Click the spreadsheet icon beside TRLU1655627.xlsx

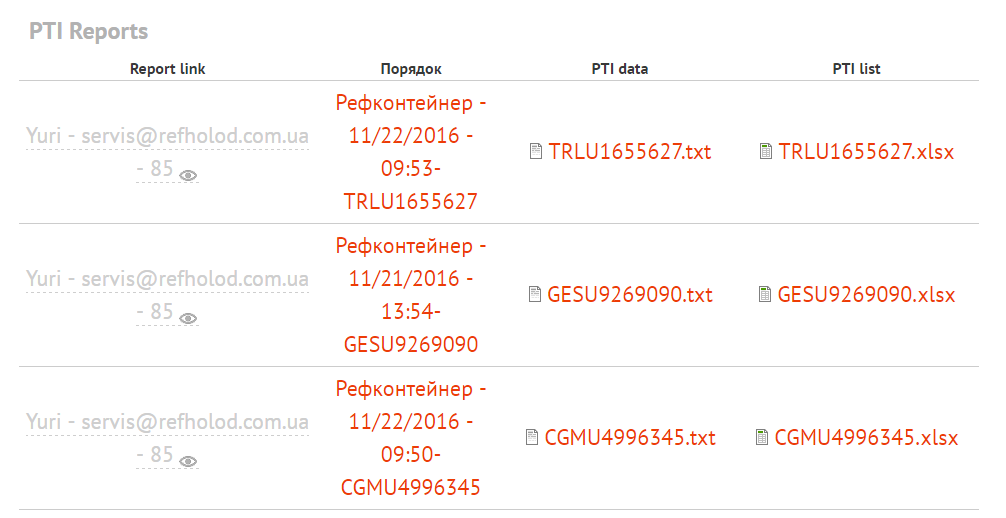coord(765,151)
